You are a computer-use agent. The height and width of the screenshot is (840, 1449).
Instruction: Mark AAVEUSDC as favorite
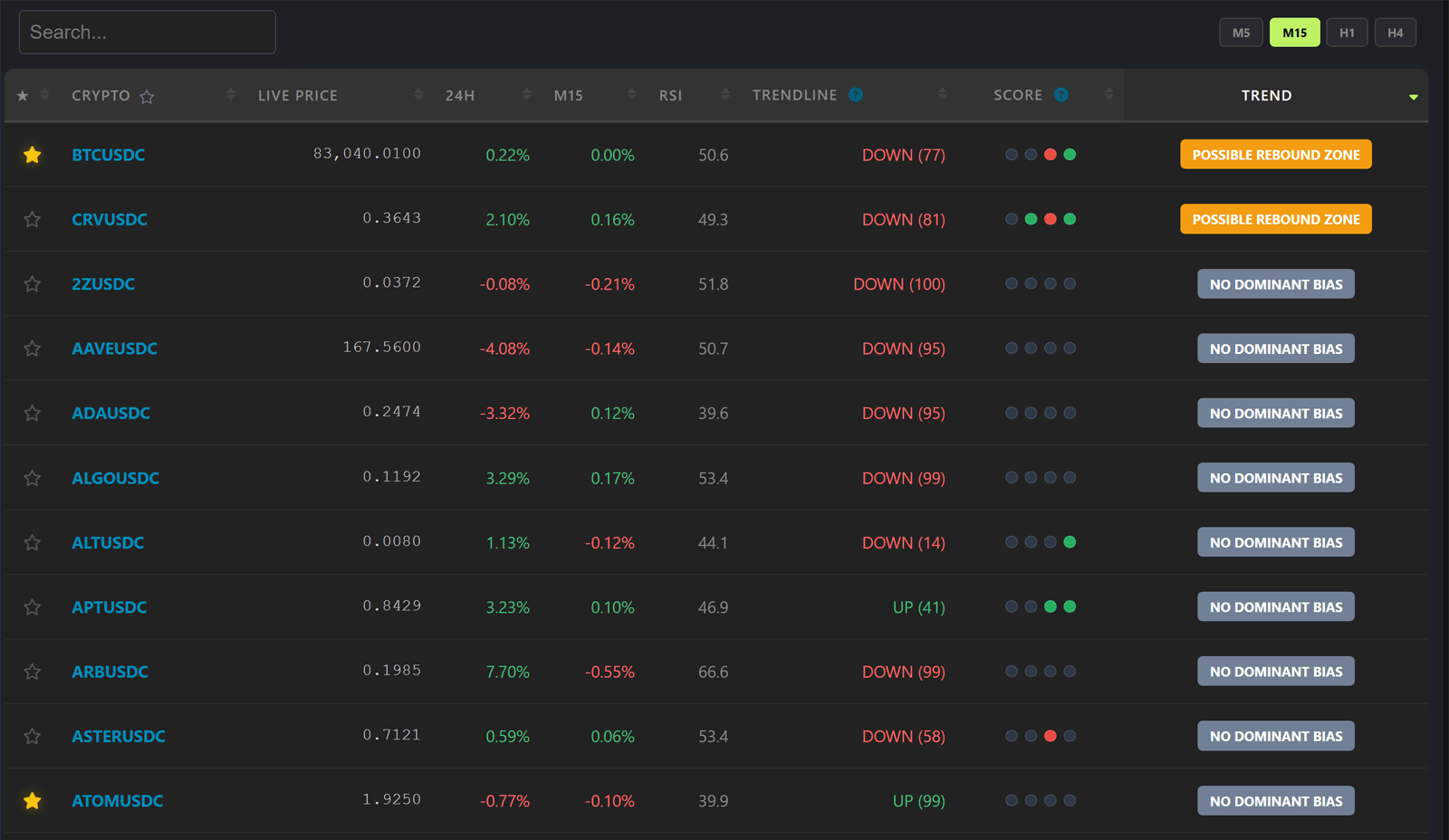[x=33, y=348]
